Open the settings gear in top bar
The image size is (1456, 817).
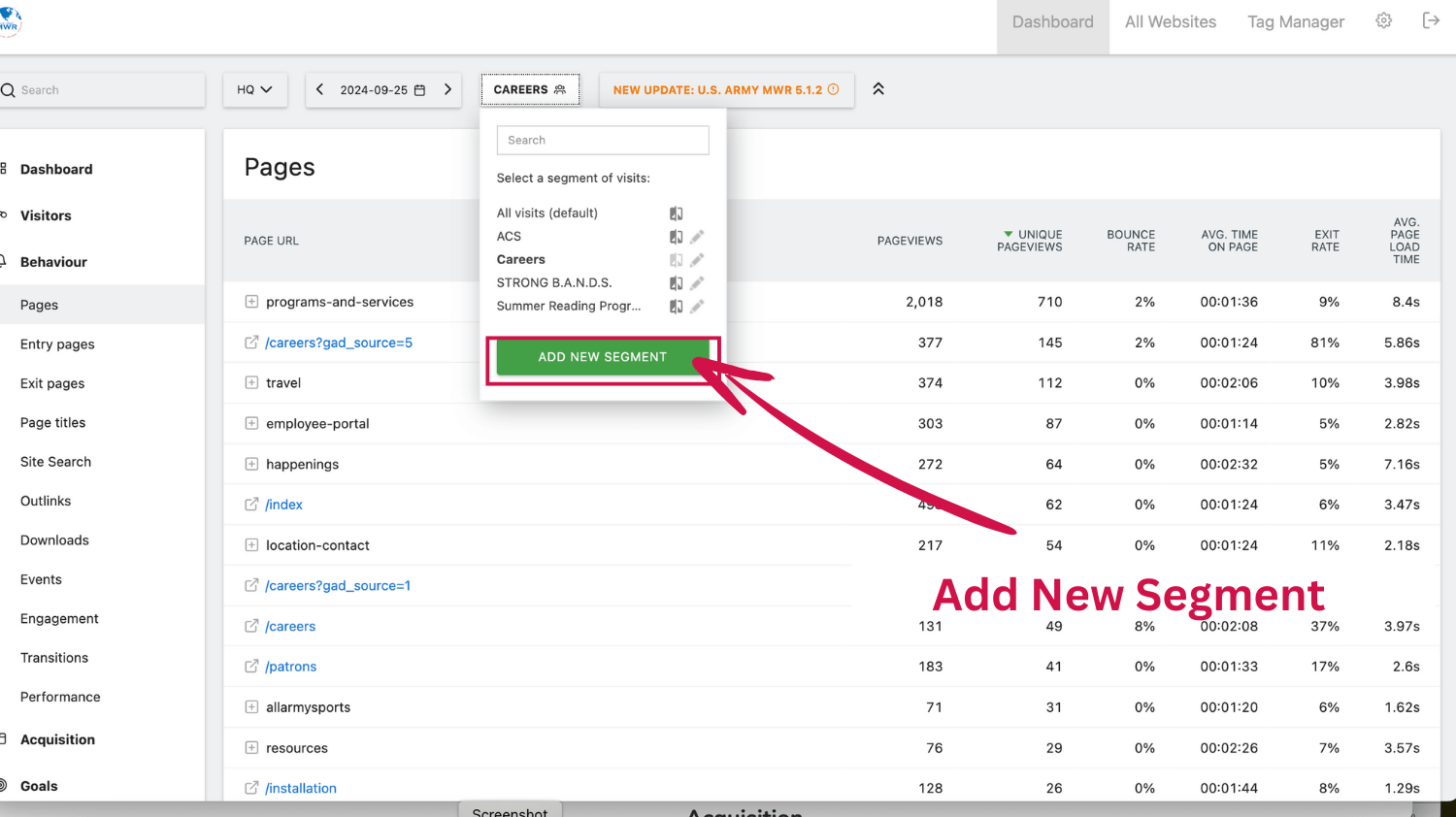[x=1384, y=20]
